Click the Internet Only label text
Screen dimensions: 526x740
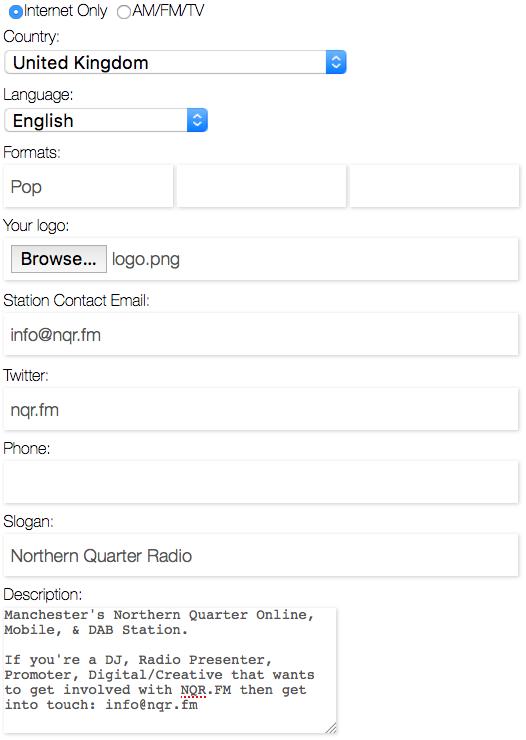[x=66, y=11]
